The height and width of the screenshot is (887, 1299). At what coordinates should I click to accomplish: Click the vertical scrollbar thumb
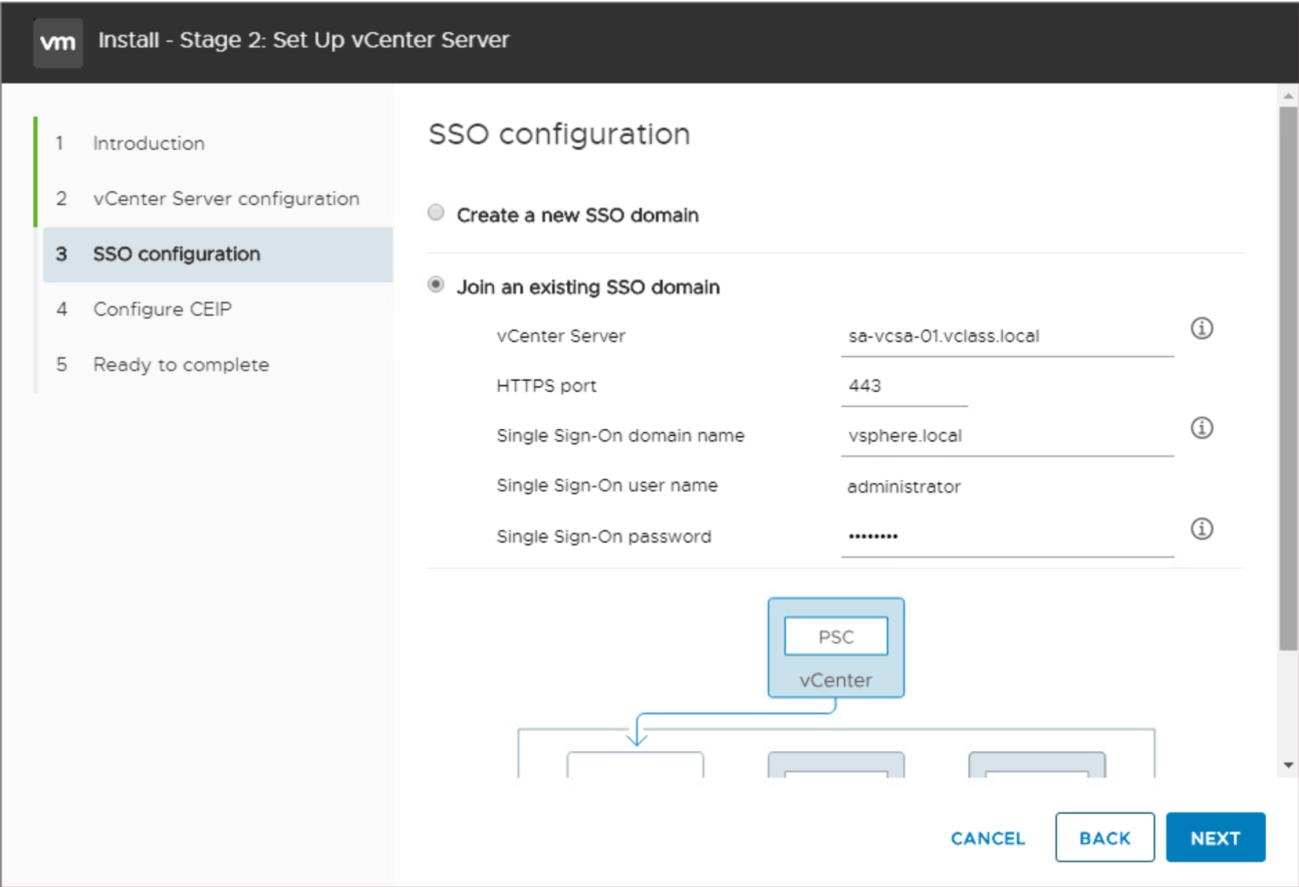pyautogui.click(x=1288, y=379)
